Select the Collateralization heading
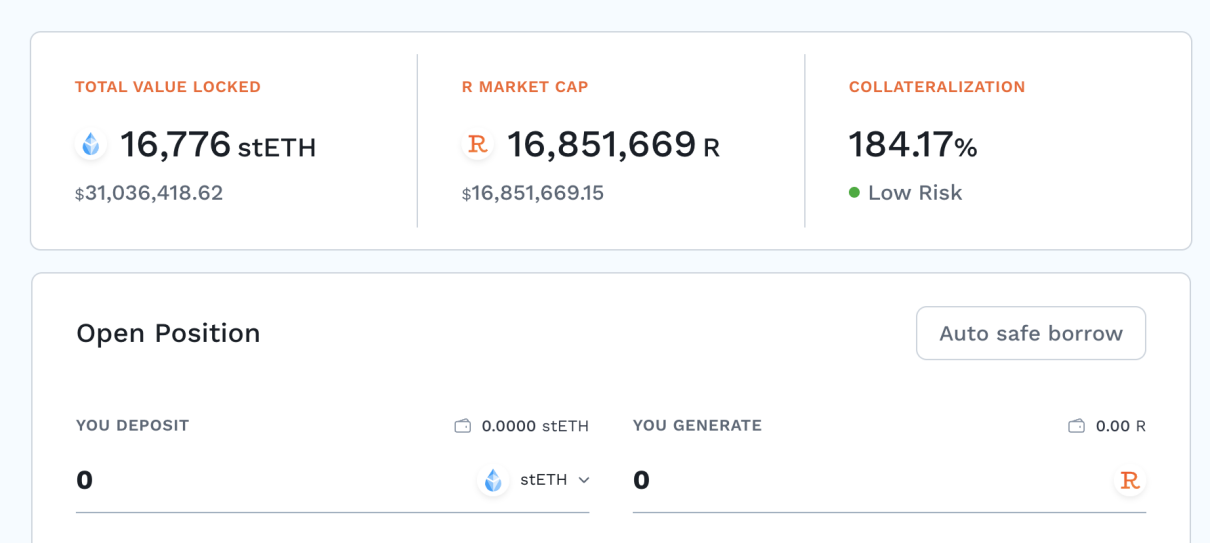 [937, 87]
